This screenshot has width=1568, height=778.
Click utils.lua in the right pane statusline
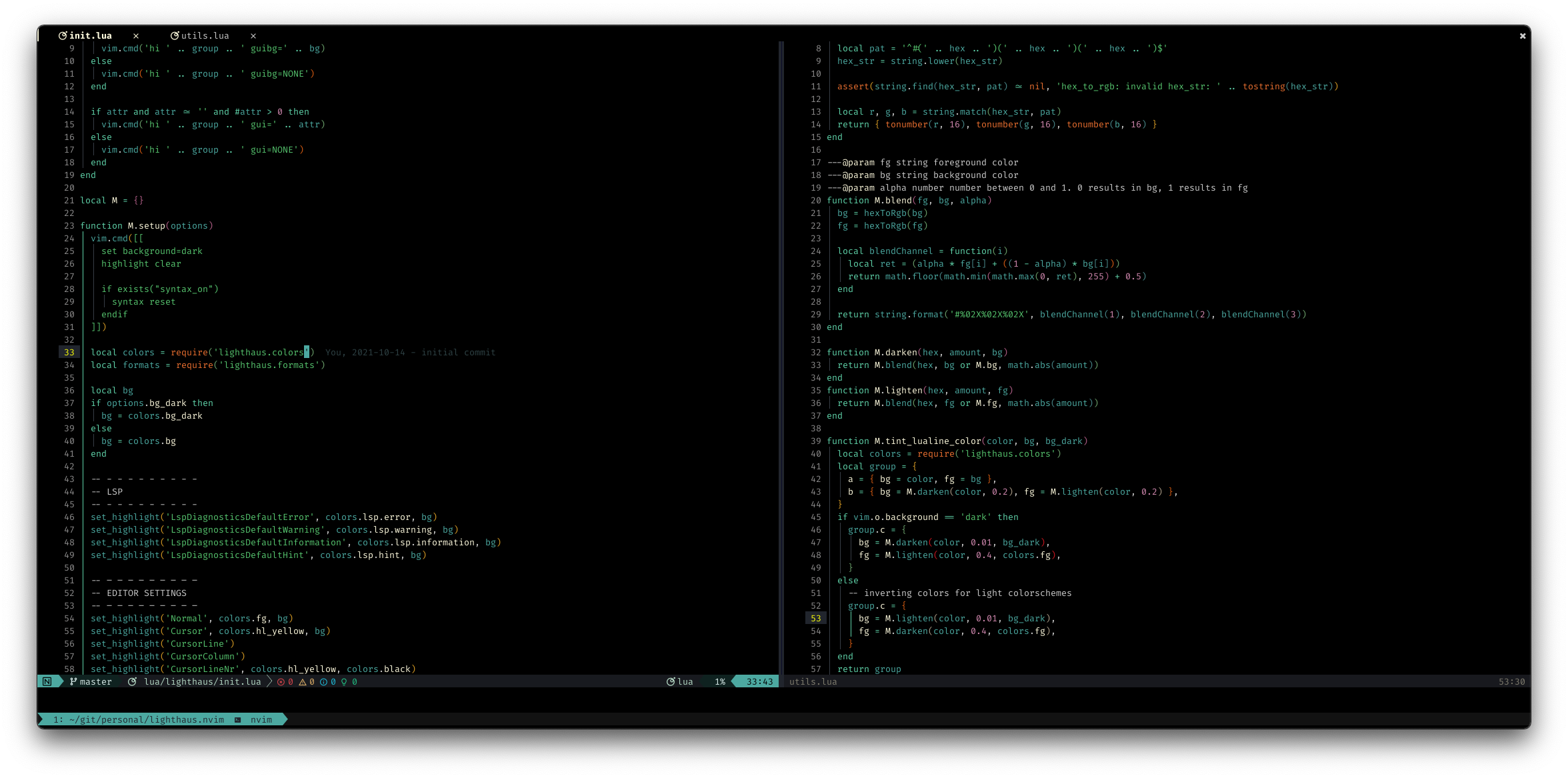[813, 681]
